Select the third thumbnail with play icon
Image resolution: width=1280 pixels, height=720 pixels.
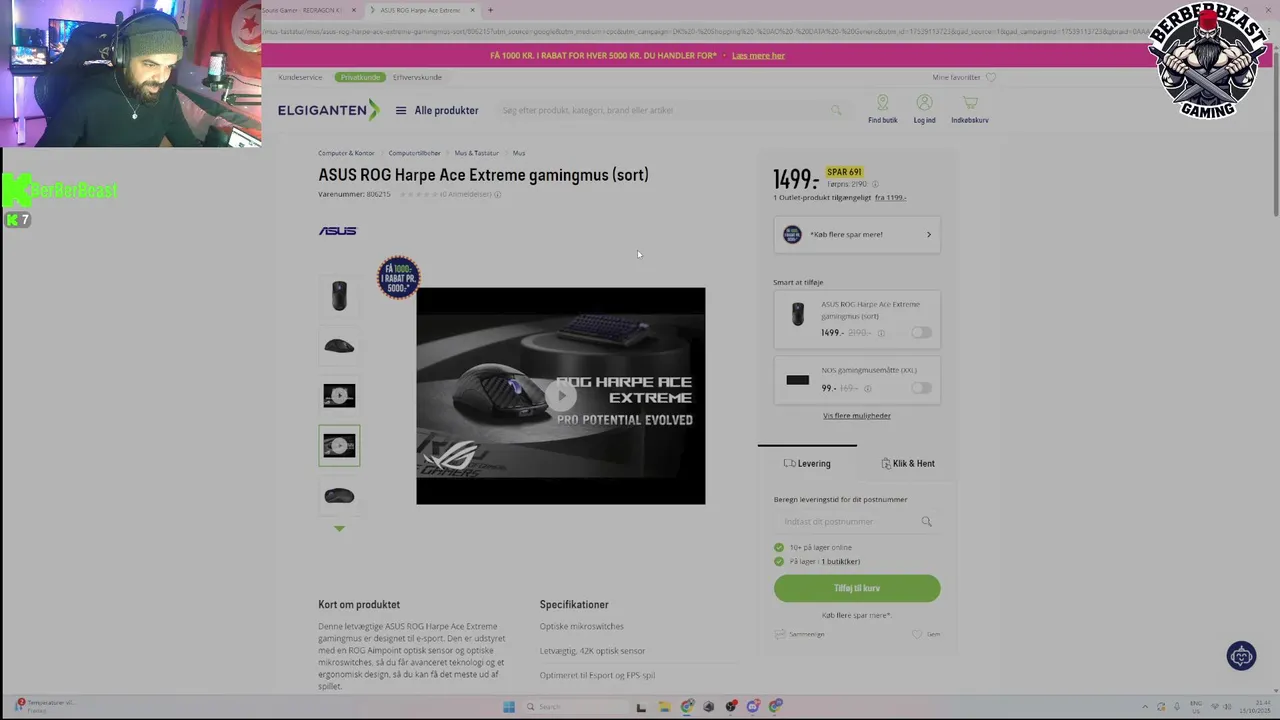point(339,396)
